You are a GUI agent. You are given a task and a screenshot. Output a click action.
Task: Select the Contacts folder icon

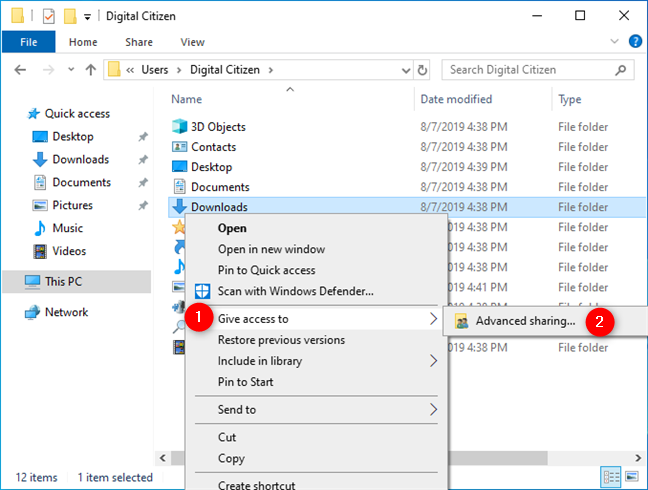tap(179, 147)
